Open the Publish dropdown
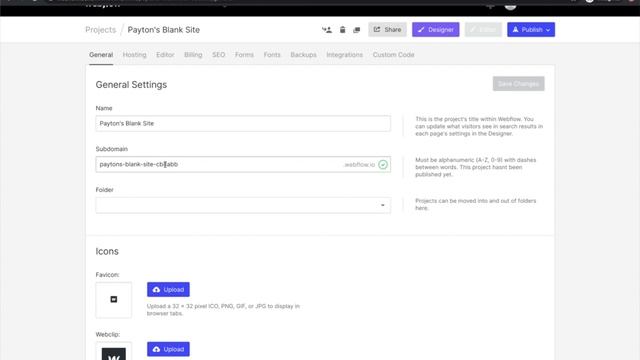Image resolution: width=640 pixels, height=360 pixels. click(x=531, y=29)
